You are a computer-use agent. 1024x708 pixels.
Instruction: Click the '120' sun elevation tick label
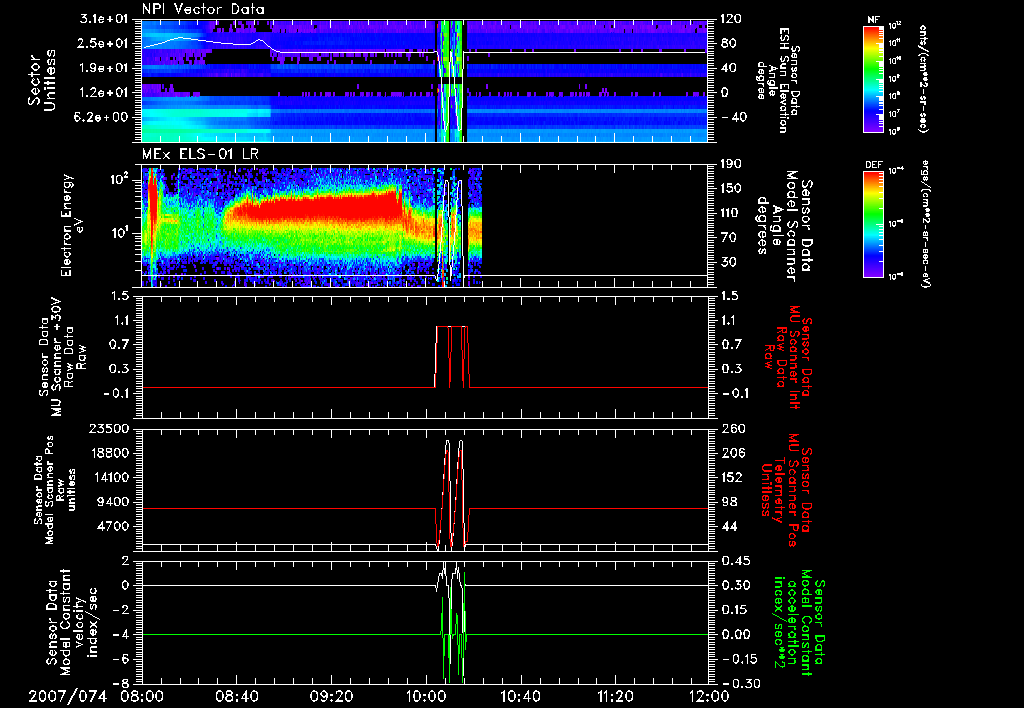[x=731, y=19]
